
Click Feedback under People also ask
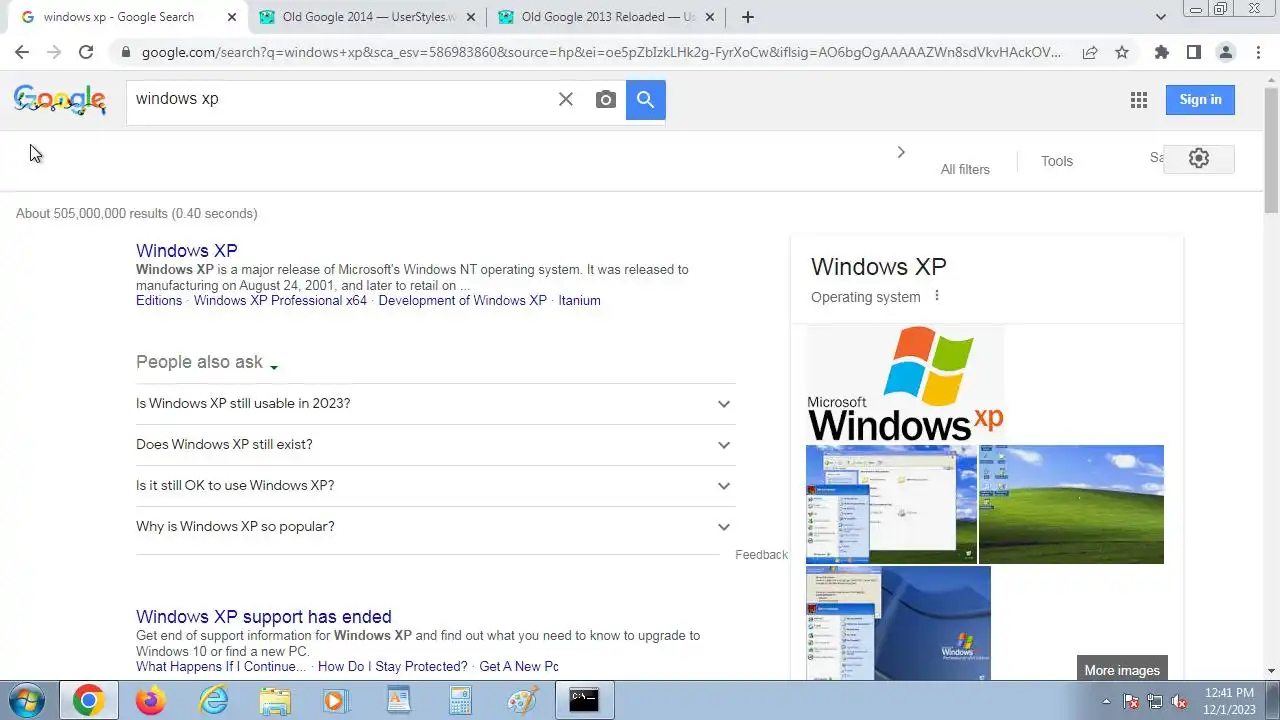click(761, 555)
